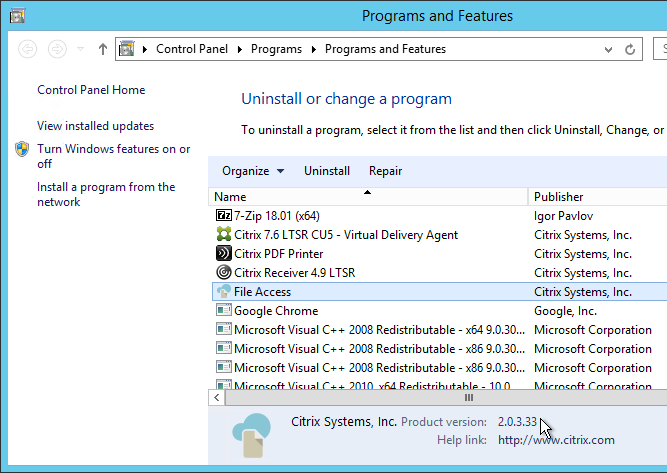Select Citrix 7.6 LTSR CU5 - Virtual Delivery Agent
This screenshot has width=667, height=473.
coord(346,235)
